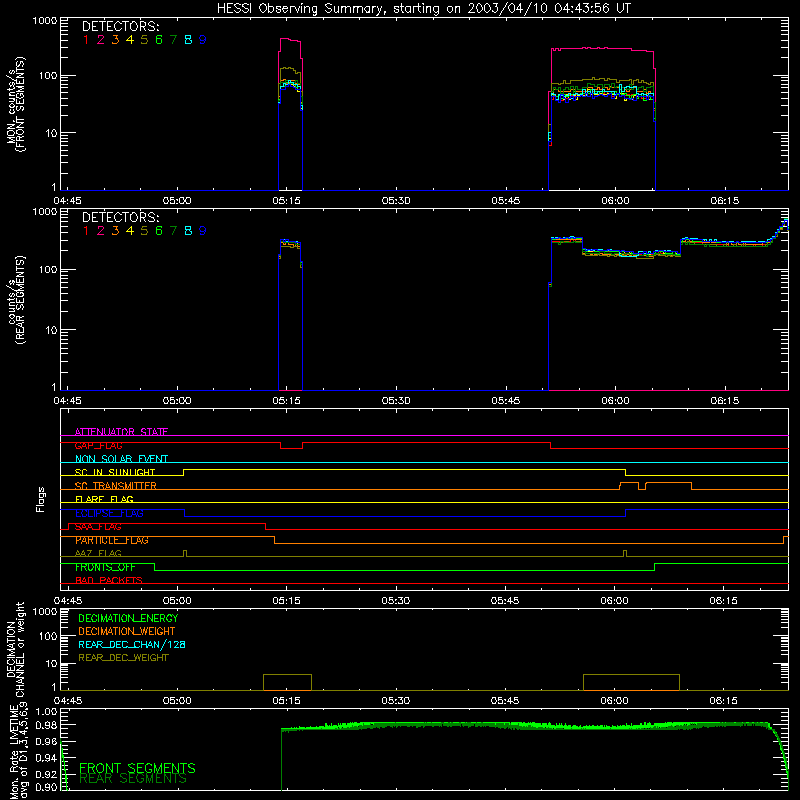Click 06:00 tick label under rear segments plot

click(x=615, y=401)
